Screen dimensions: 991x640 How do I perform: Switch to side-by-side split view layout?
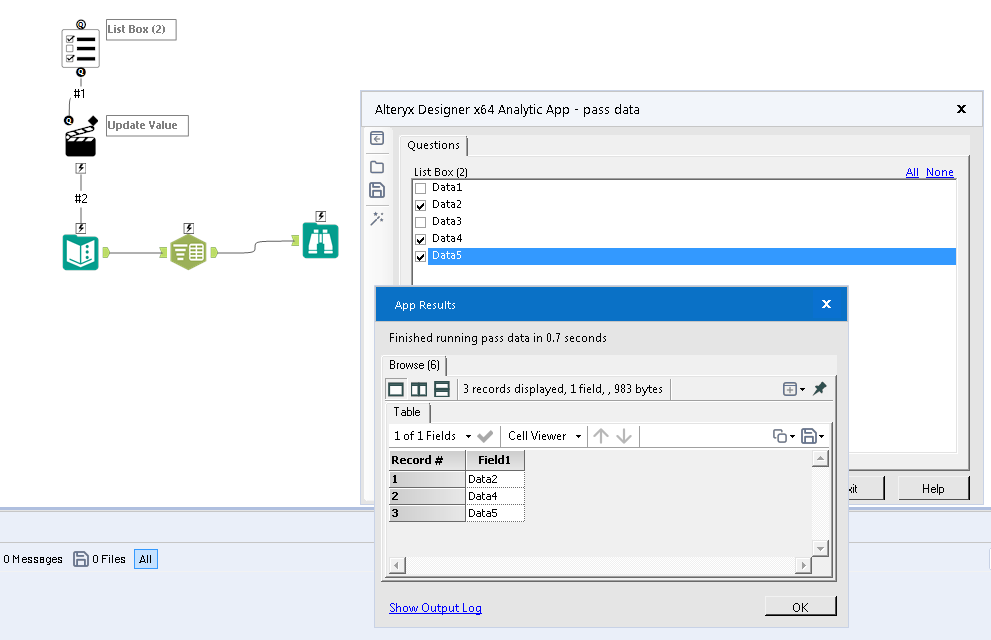[419, 389]
